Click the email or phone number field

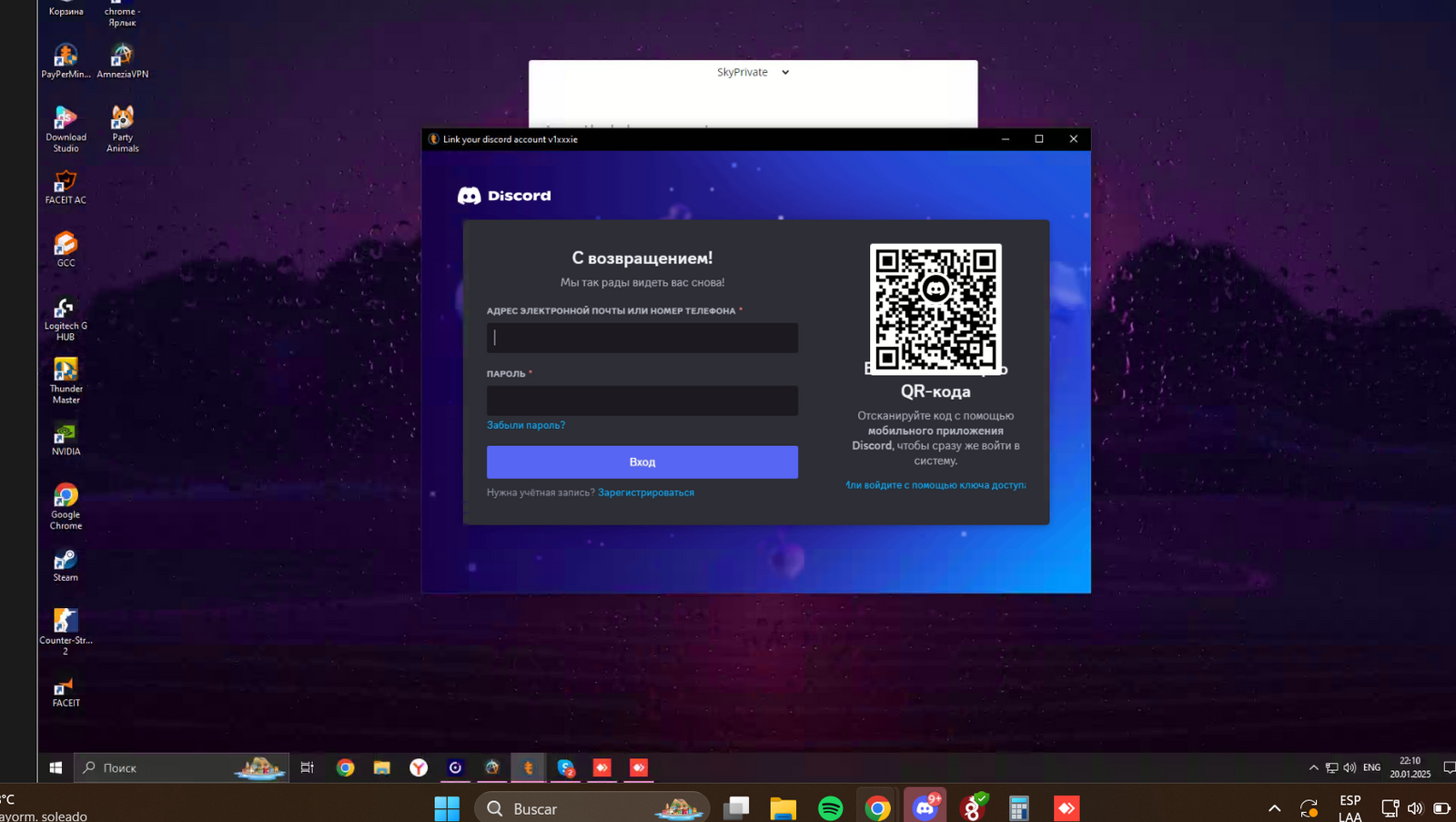(642, 338)
